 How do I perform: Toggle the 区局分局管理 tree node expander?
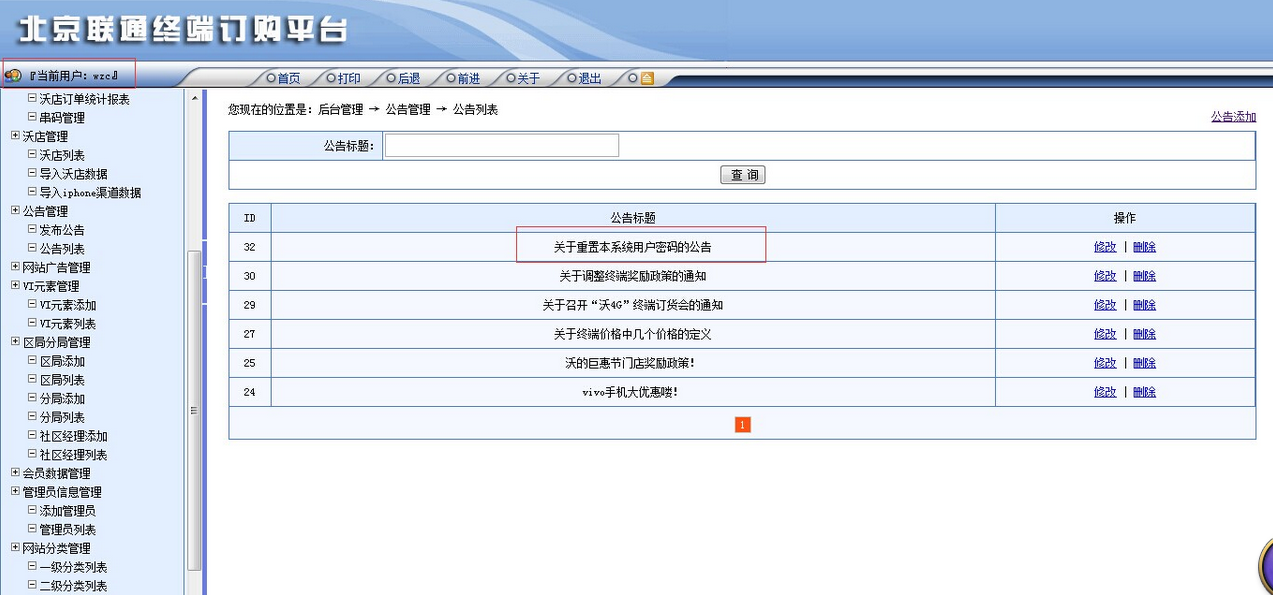click(x=15, y=341)
